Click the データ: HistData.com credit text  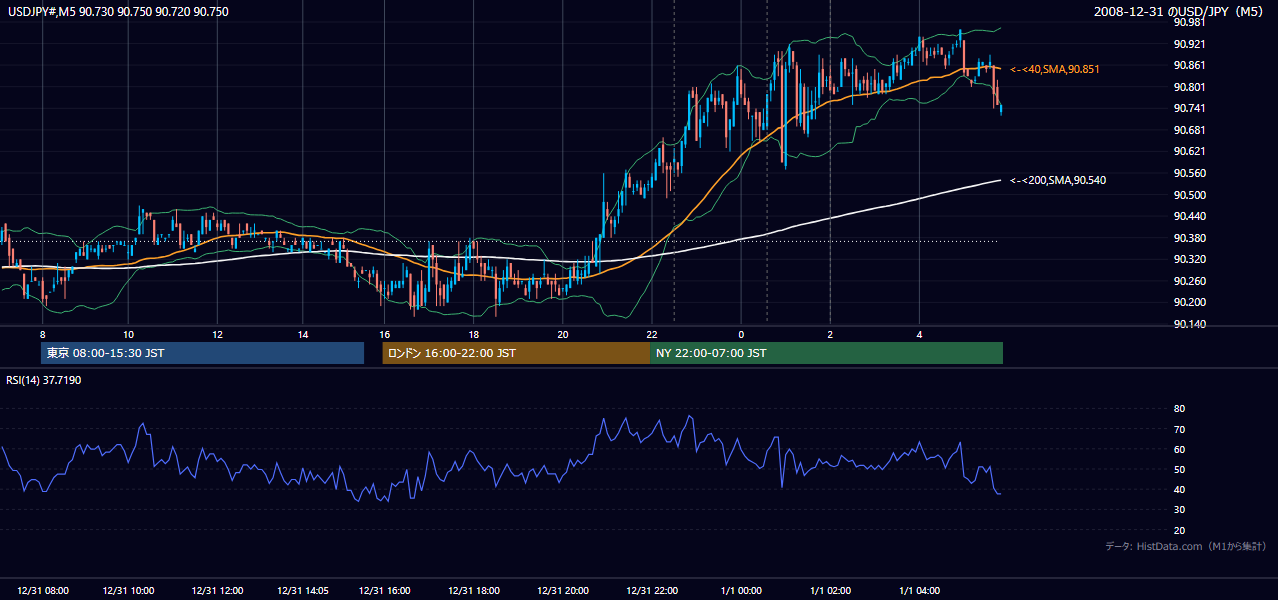[x=1186, y=546]
